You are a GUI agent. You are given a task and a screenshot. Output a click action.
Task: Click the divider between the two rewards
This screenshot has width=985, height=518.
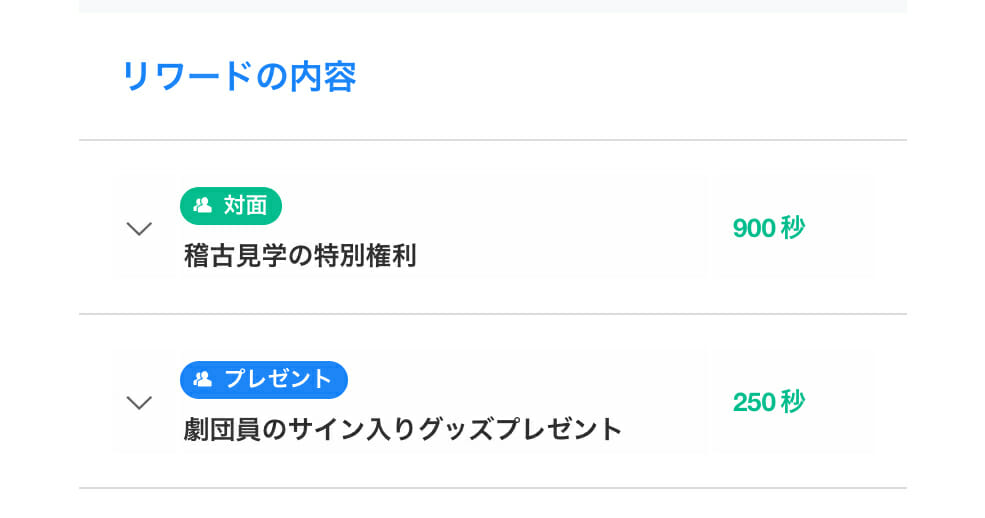[492, 314]
